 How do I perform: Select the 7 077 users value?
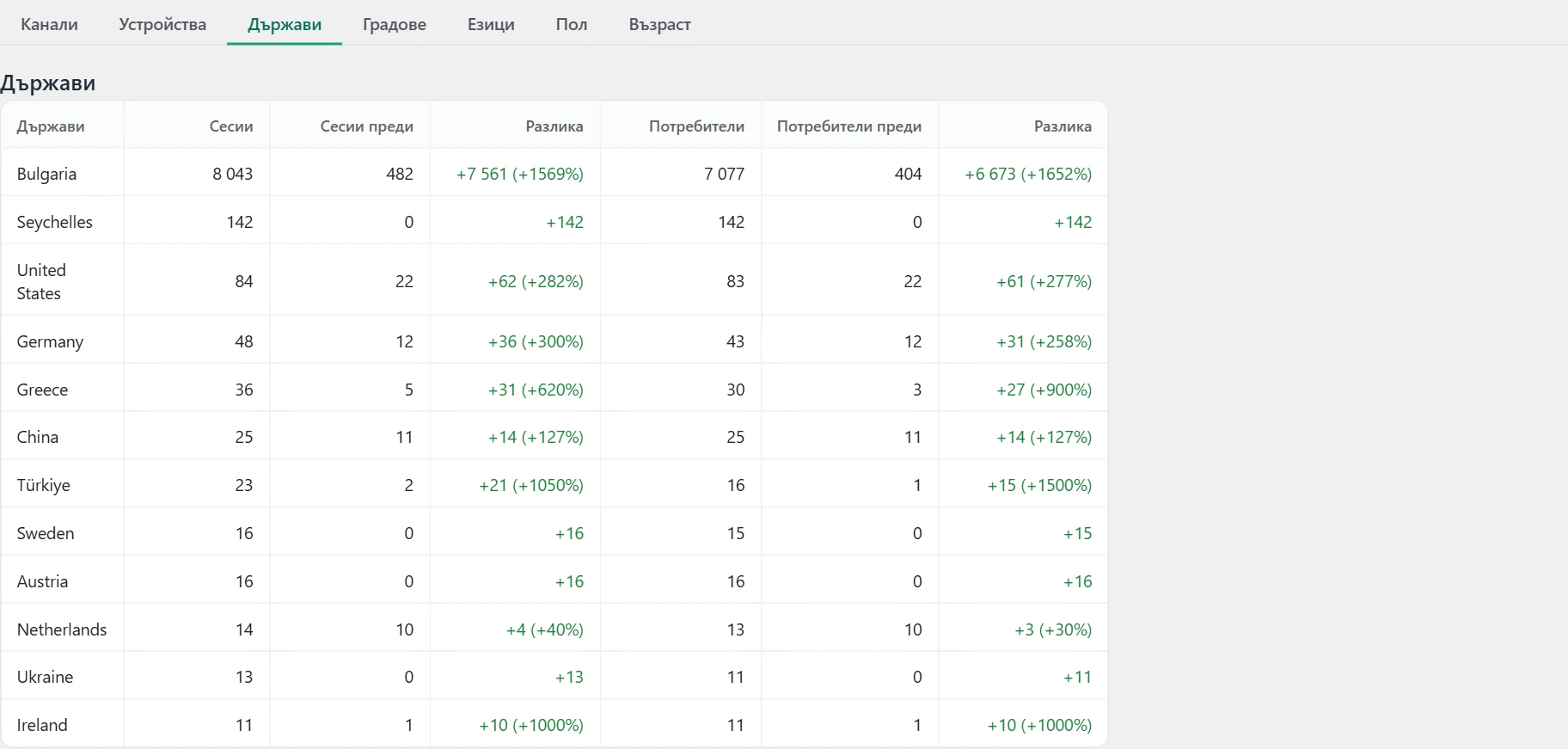724,174
